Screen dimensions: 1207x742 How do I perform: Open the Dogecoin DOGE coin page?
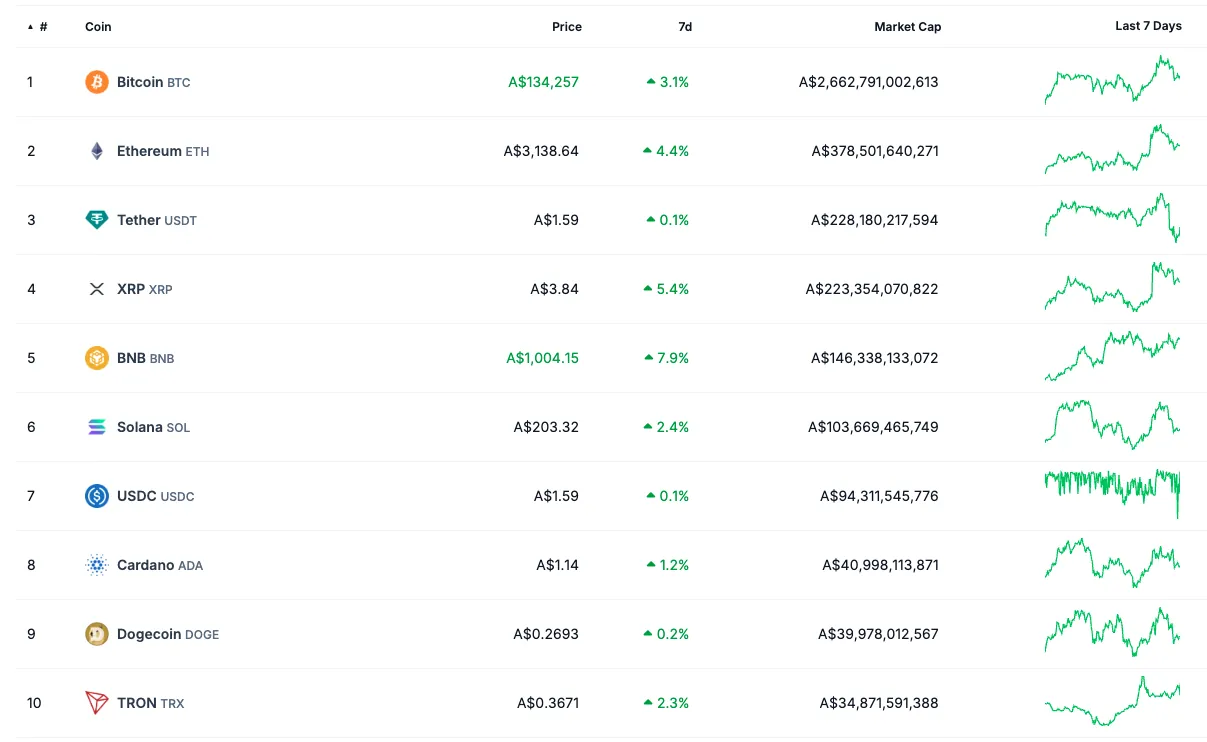168,634
